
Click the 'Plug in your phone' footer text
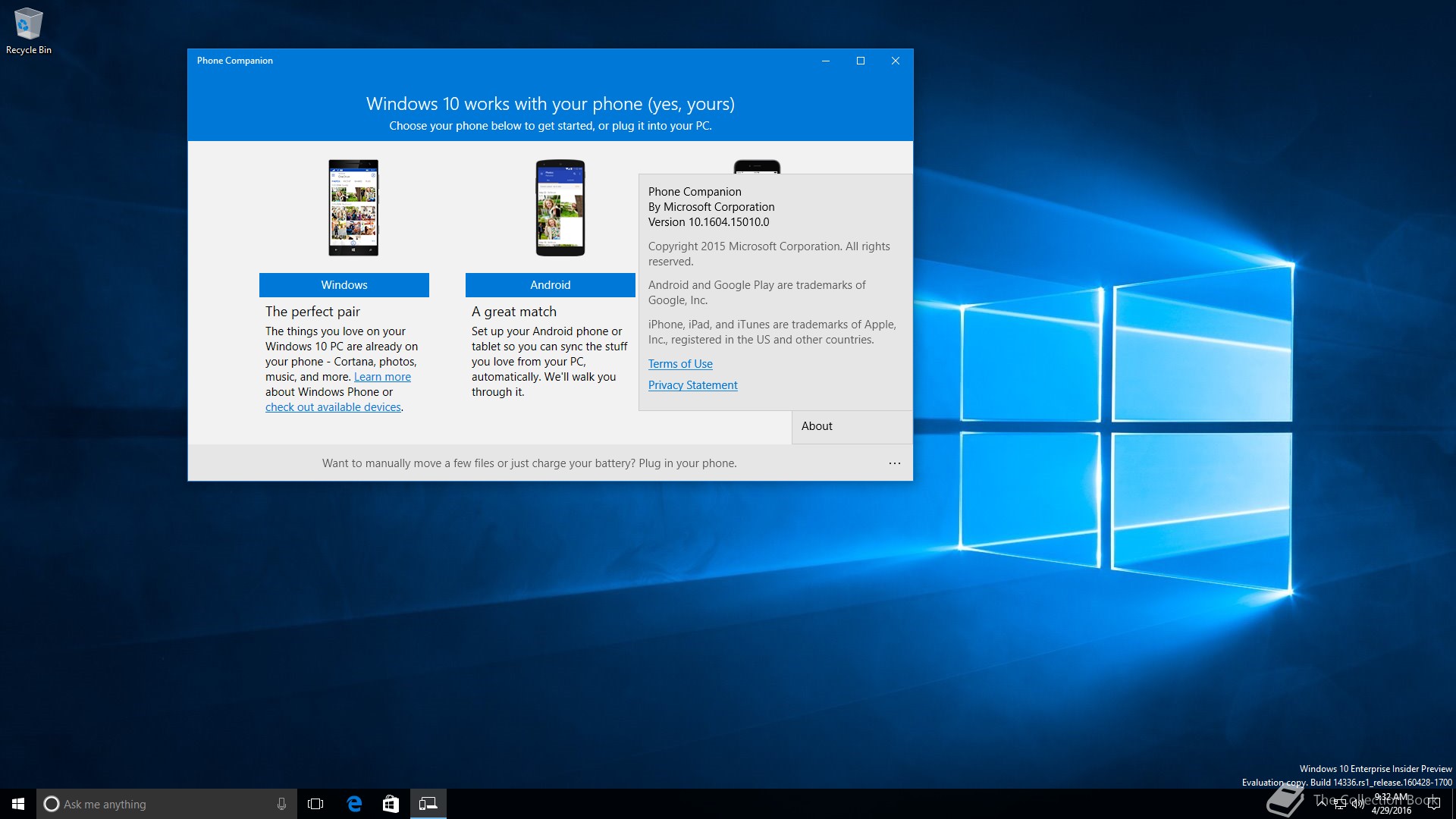688,463
